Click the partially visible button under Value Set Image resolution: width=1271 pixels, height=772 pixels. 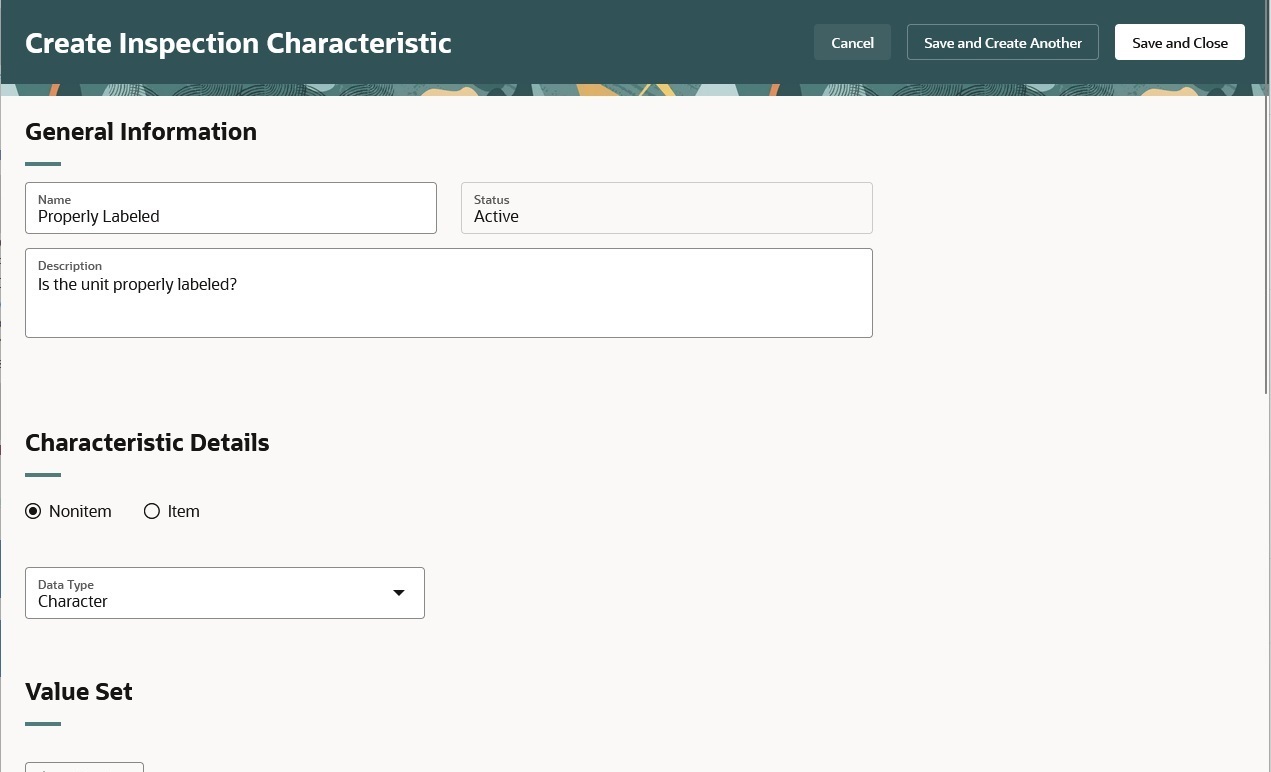(84, 768)
